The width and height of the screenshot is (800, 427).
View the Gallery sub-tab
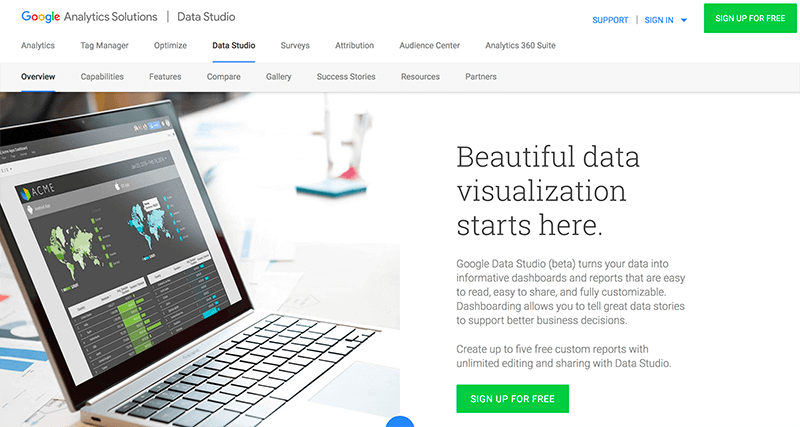point(279,77)
